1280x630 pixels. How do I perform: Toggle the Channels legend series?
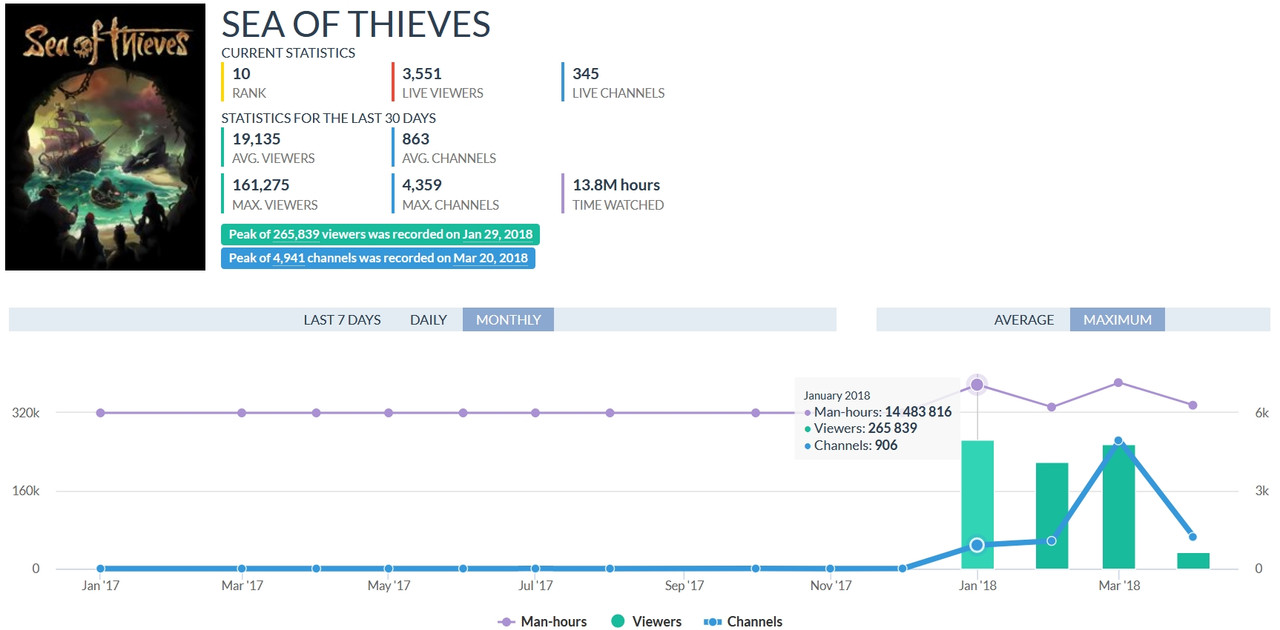(743, 622)
